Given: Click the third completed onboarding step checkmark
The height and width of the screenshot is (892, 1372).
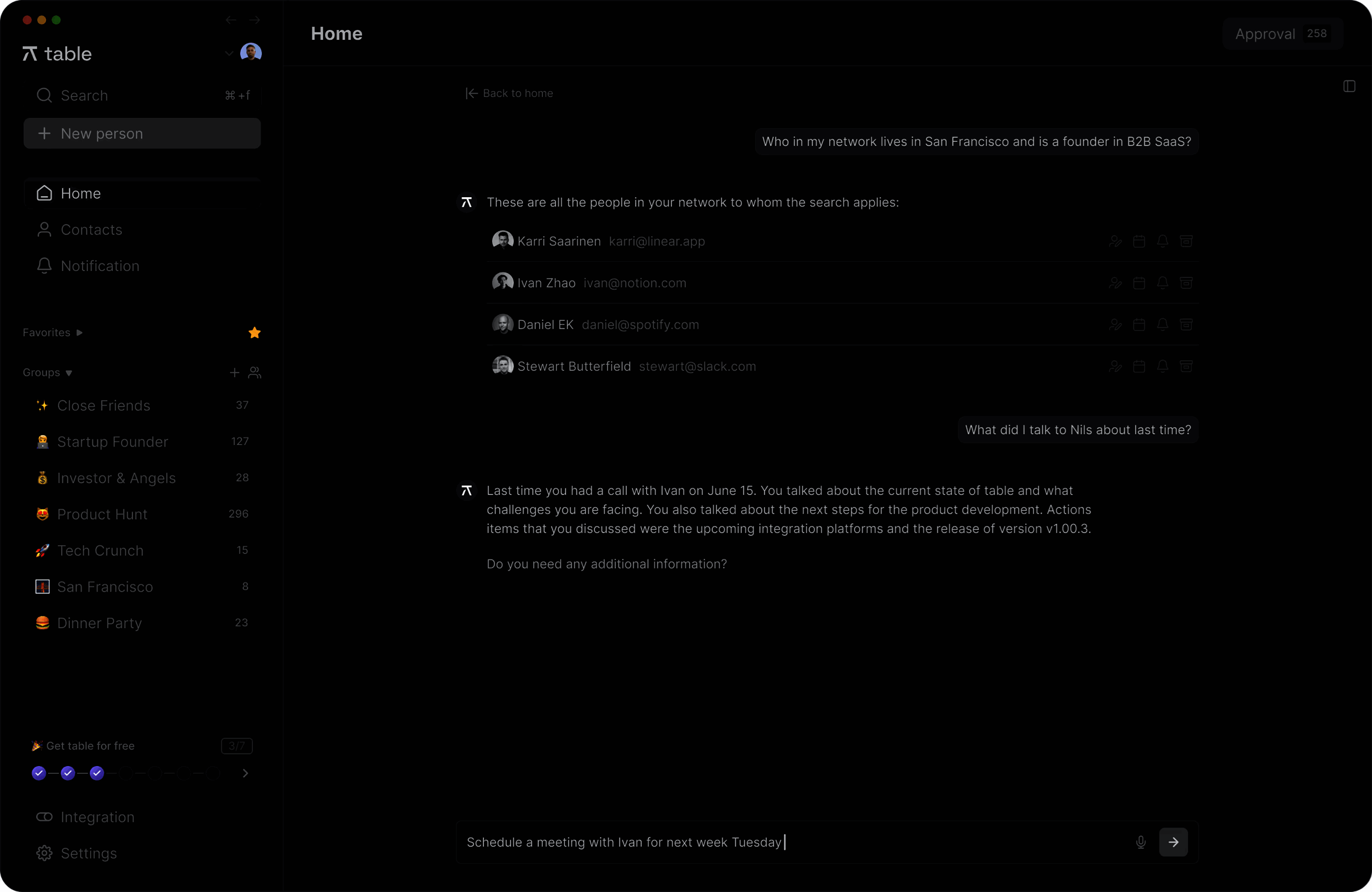Looking at the screenshot, I should click(97, 772).
